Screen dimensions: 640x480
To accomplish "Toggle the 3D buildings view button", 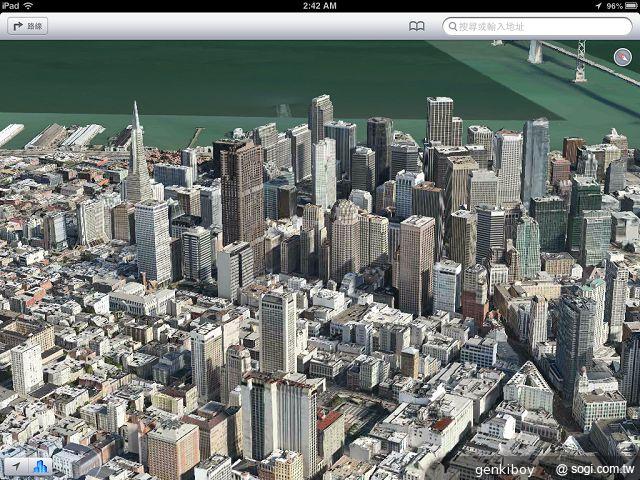I will point(41,466).
